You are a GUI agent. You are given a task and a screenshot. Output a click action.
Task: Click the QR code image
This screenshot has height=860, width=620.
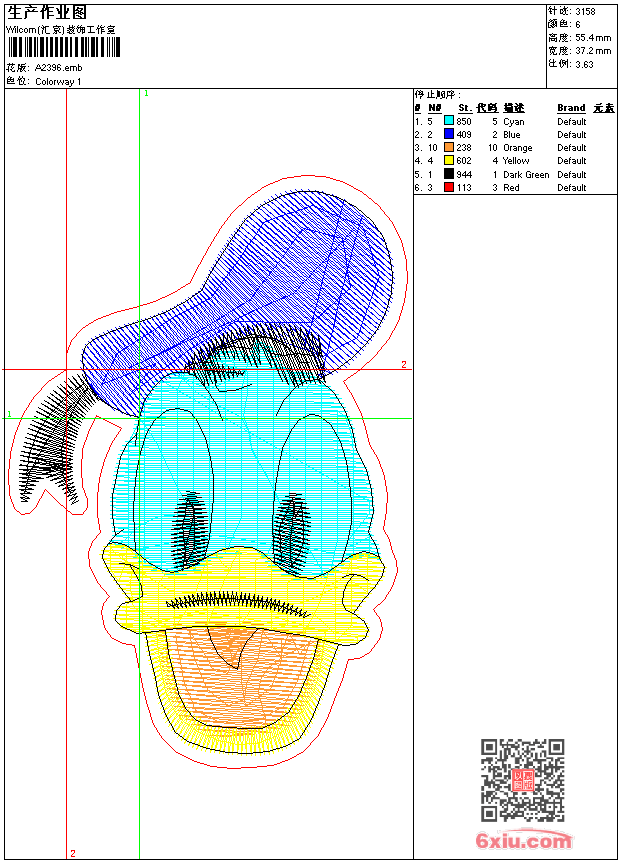pyautogui.click(x=523, y=780)
